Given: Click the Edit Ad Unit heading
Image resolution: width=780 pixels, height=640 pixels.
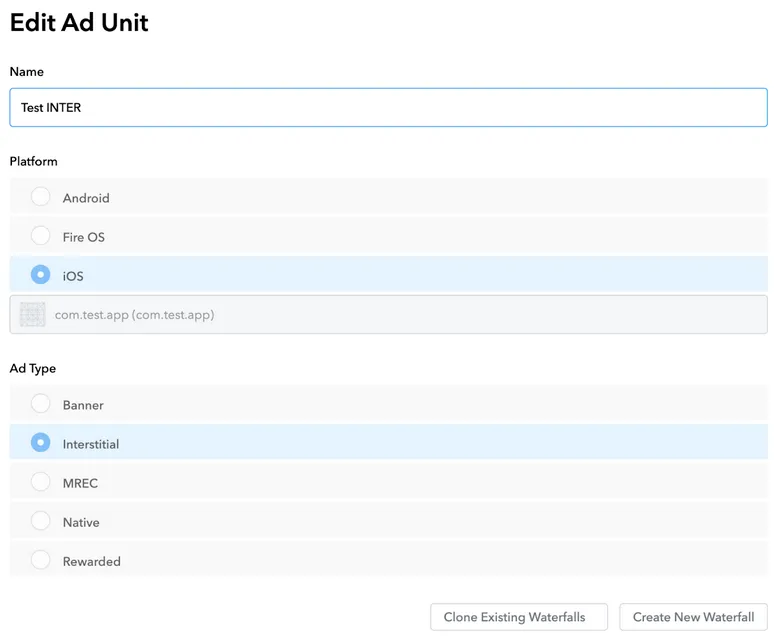Looking at the screenshot, I should click(79, 23).
